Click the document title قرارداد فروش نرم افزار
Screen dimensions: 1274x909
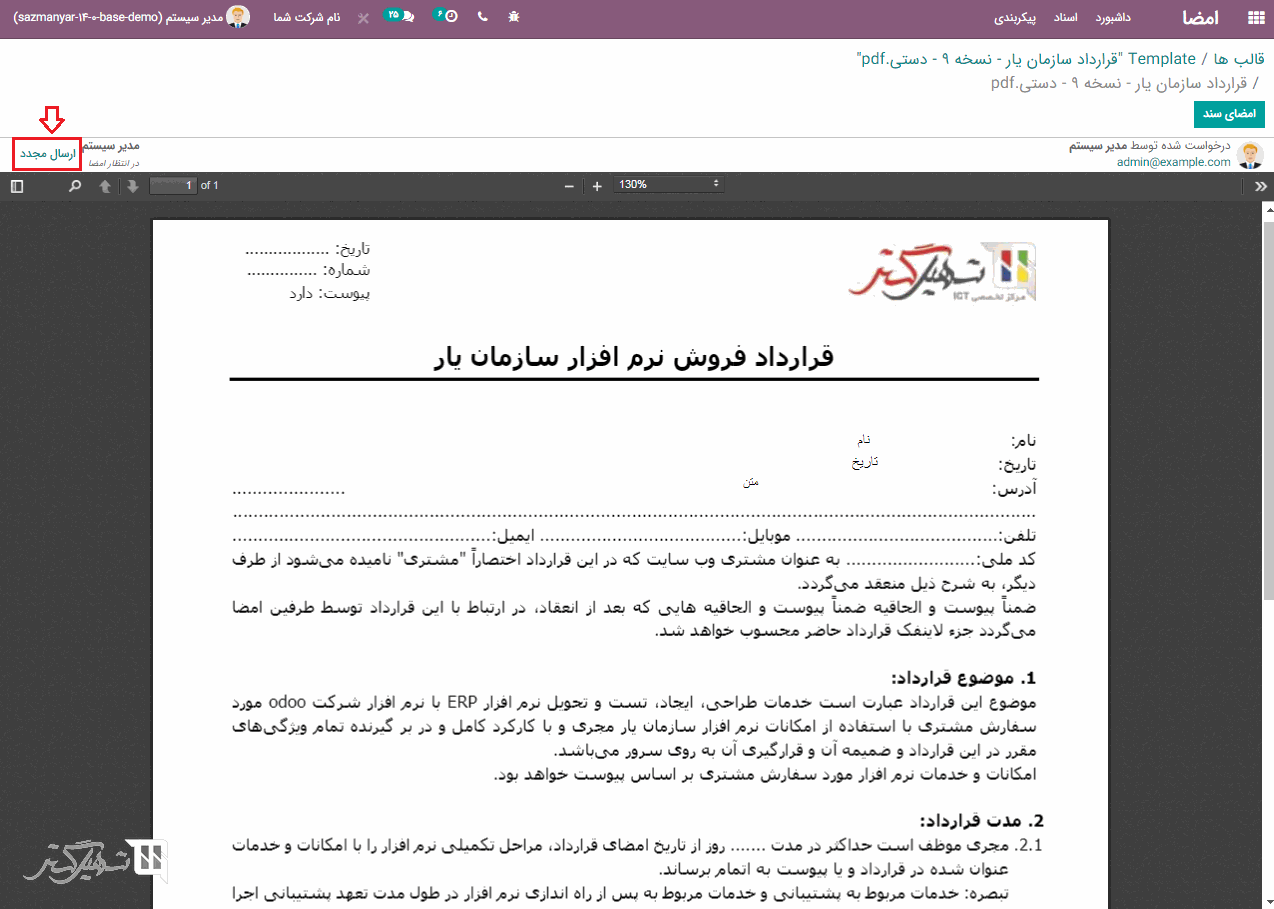pos(635,358)
